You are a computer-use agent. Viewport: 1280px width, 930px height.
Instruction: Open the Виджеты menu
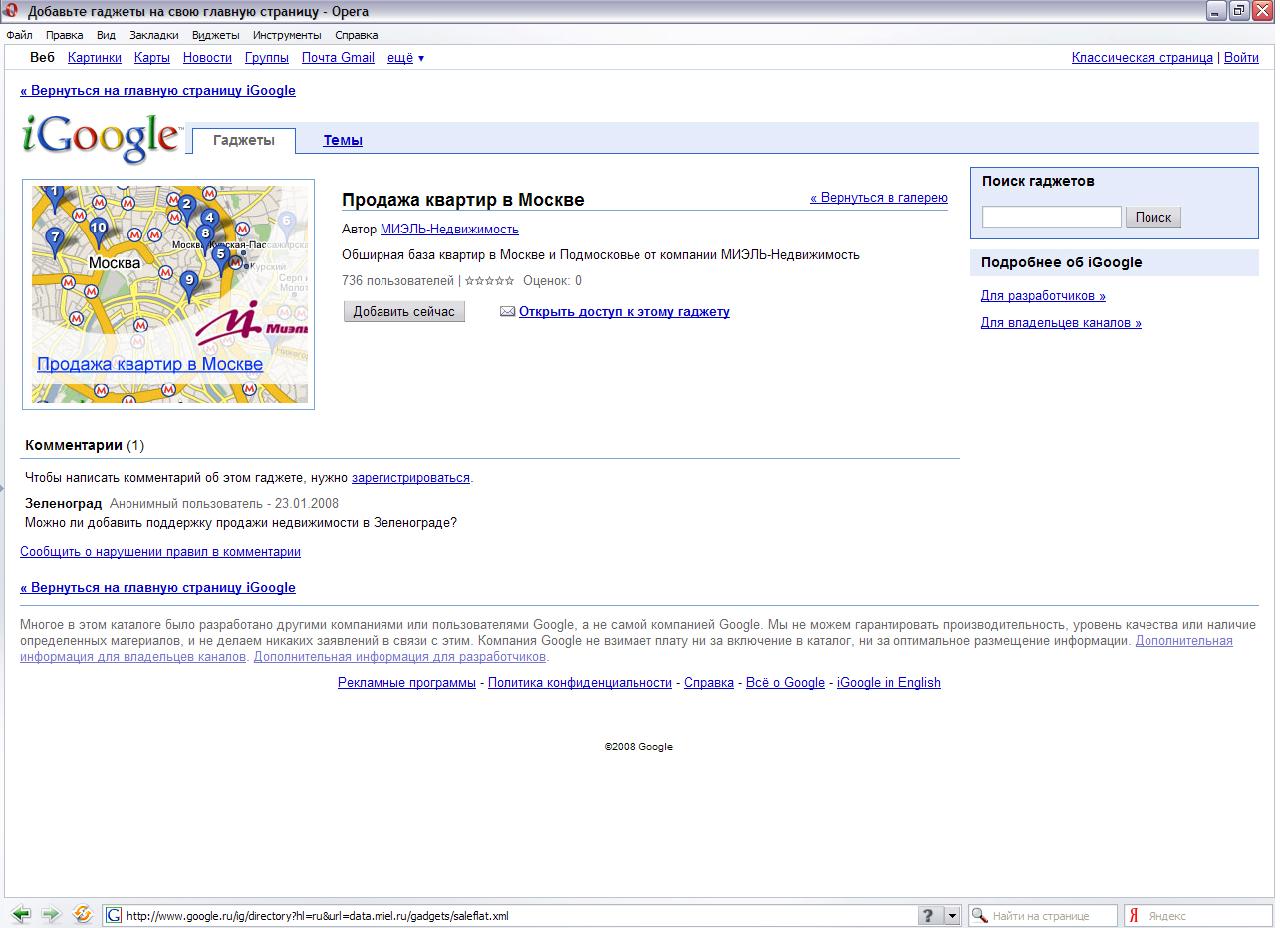[216, 35]
